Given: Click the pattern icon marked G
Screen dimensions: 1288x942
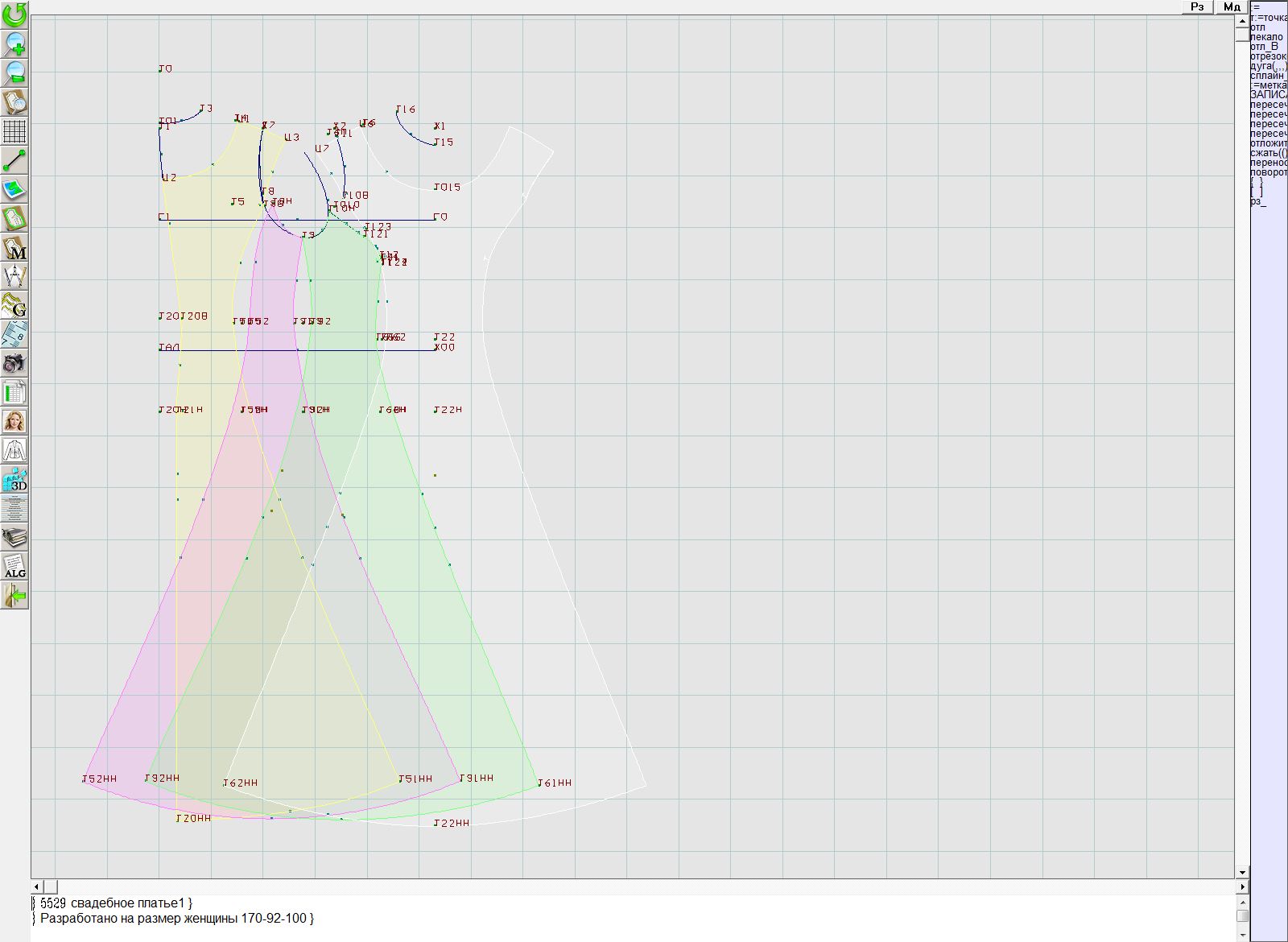Looking at the screenshot, I should pos(14,305).
